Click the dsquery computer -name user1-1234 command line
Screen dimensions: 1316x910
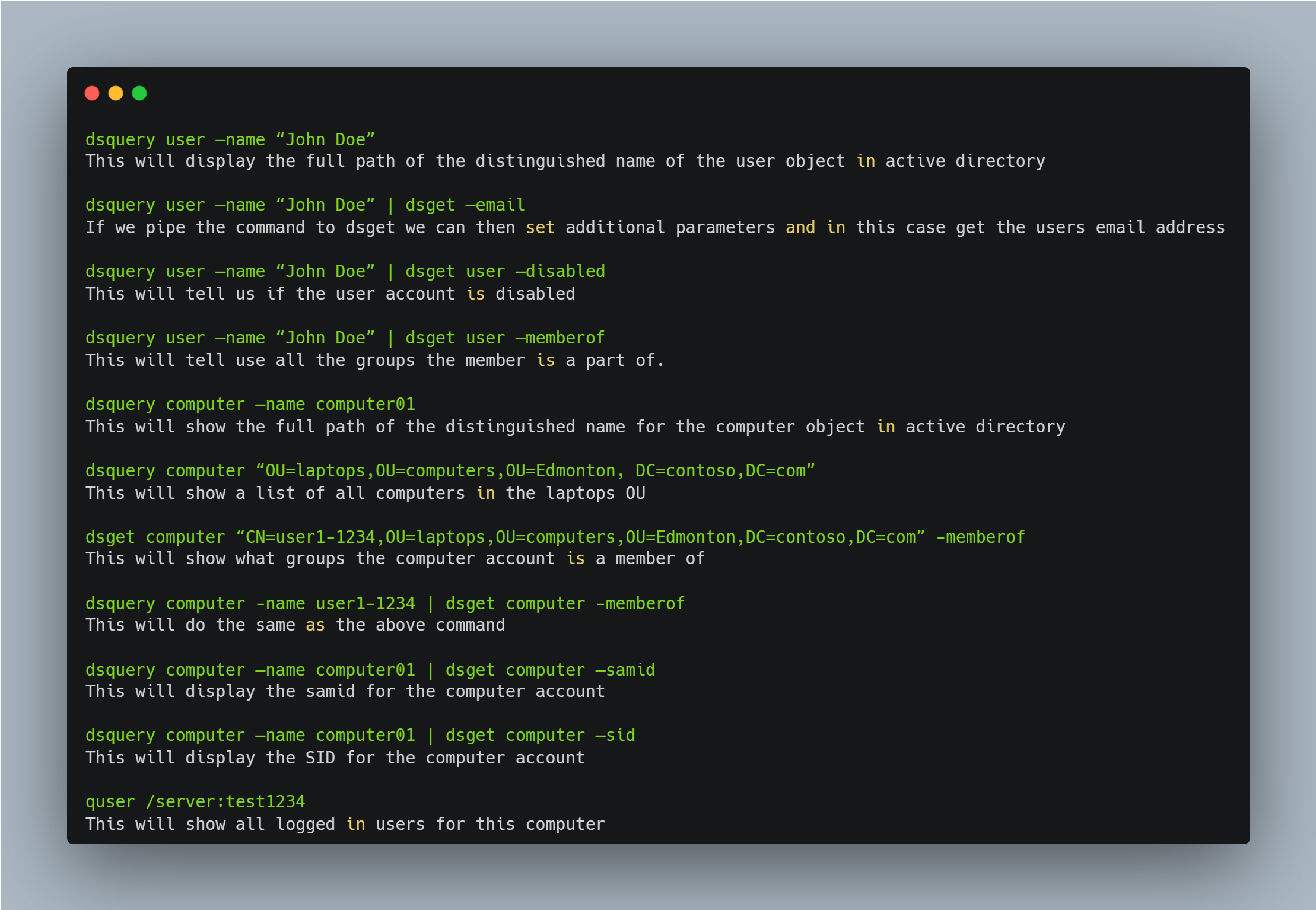click(385, 604)
